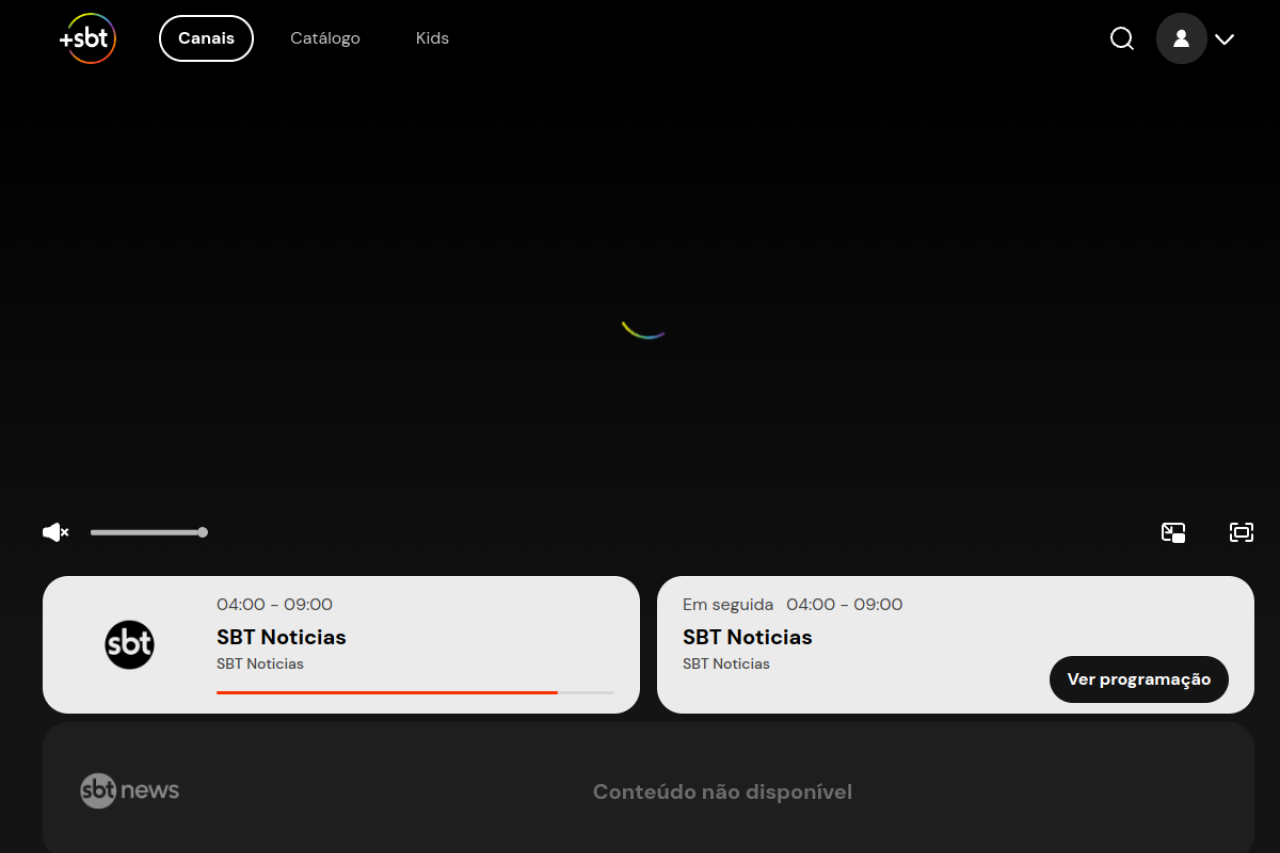Image resolution: width=1280 pixels, height=853 pixels.
Task: Switch to the Kids tab
Action: [x=432, y=38]
